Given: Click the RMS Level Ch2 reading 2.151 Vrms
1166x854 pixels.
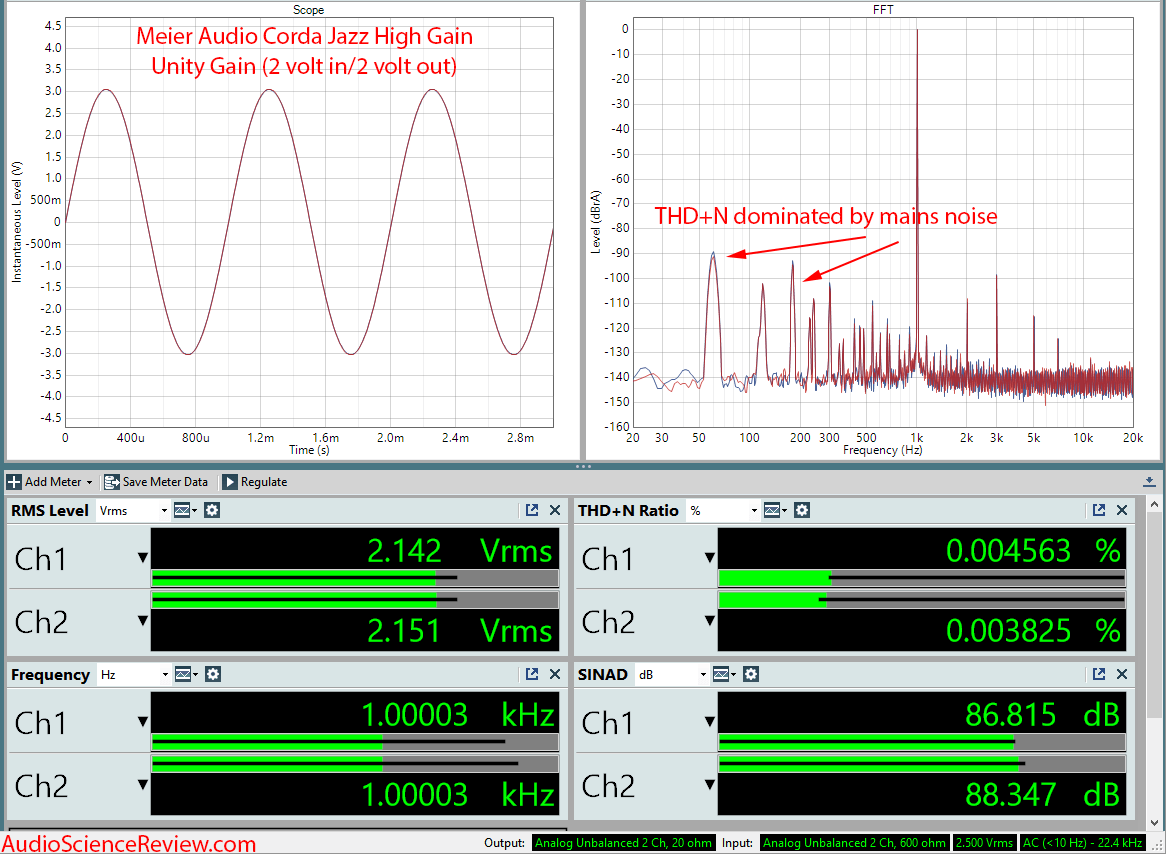Looking at the screenshot, I should (x=460, y=631).
